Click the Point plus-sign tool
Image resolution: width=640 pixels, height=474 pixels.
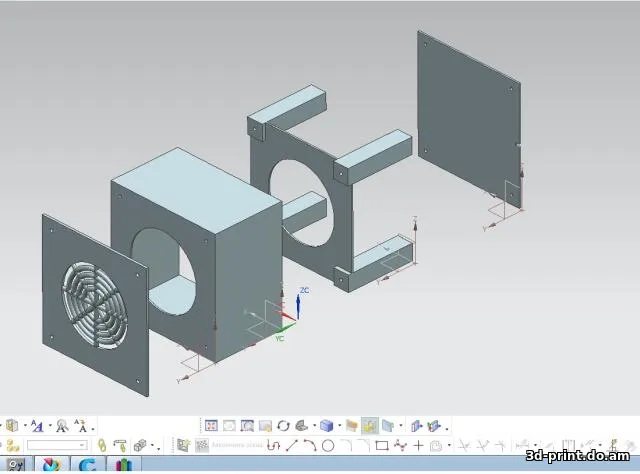(x=418, y=445)
